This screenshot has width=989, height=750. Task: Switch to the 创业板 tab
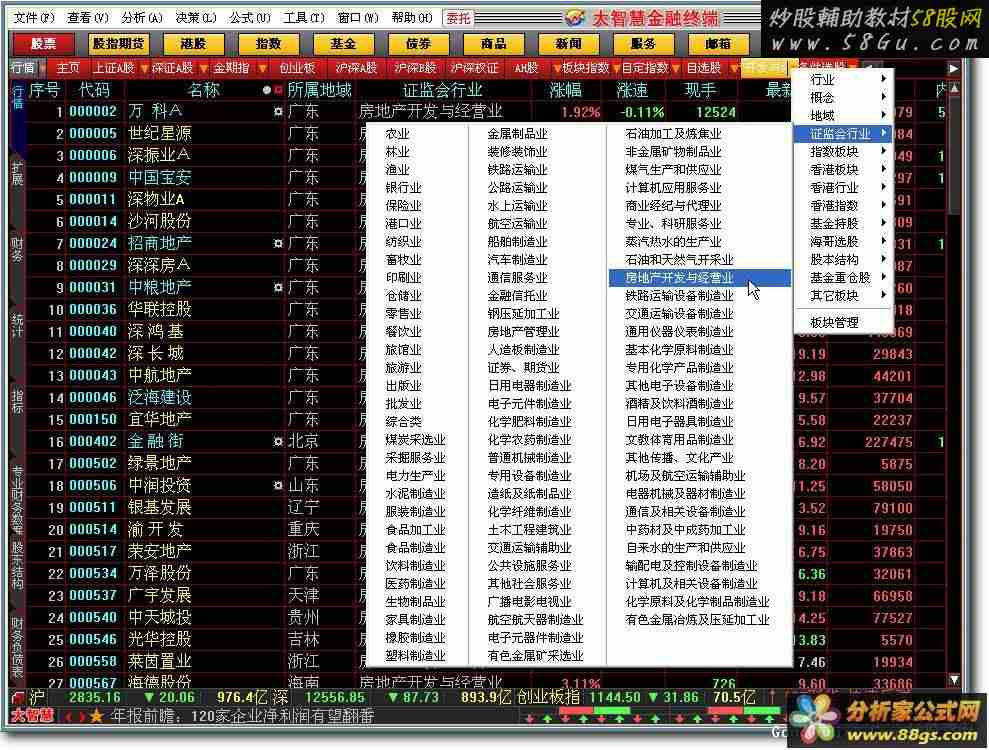298,68
